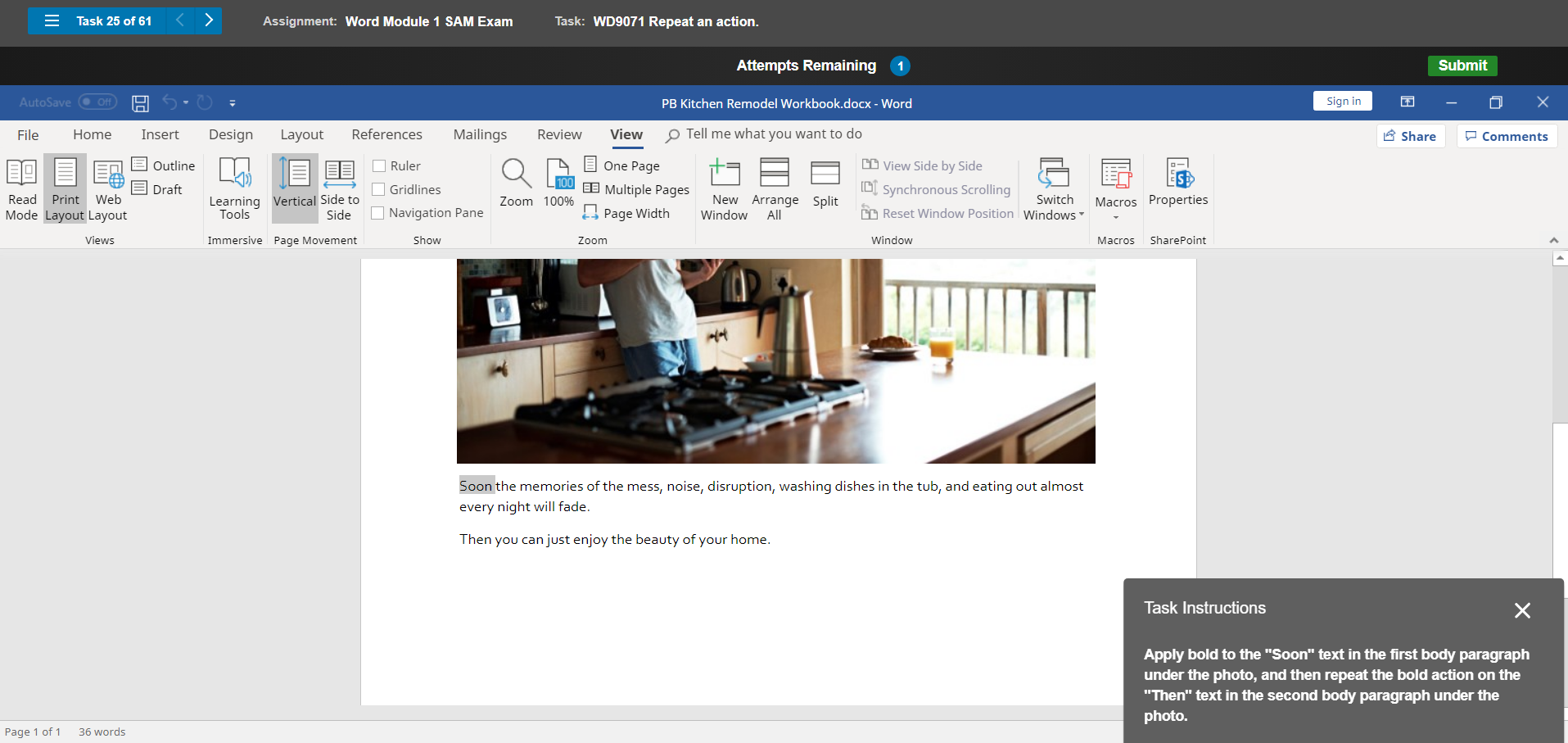Switch to Read Mode view
1568x743 pixels.
click(x=22, y=189)
